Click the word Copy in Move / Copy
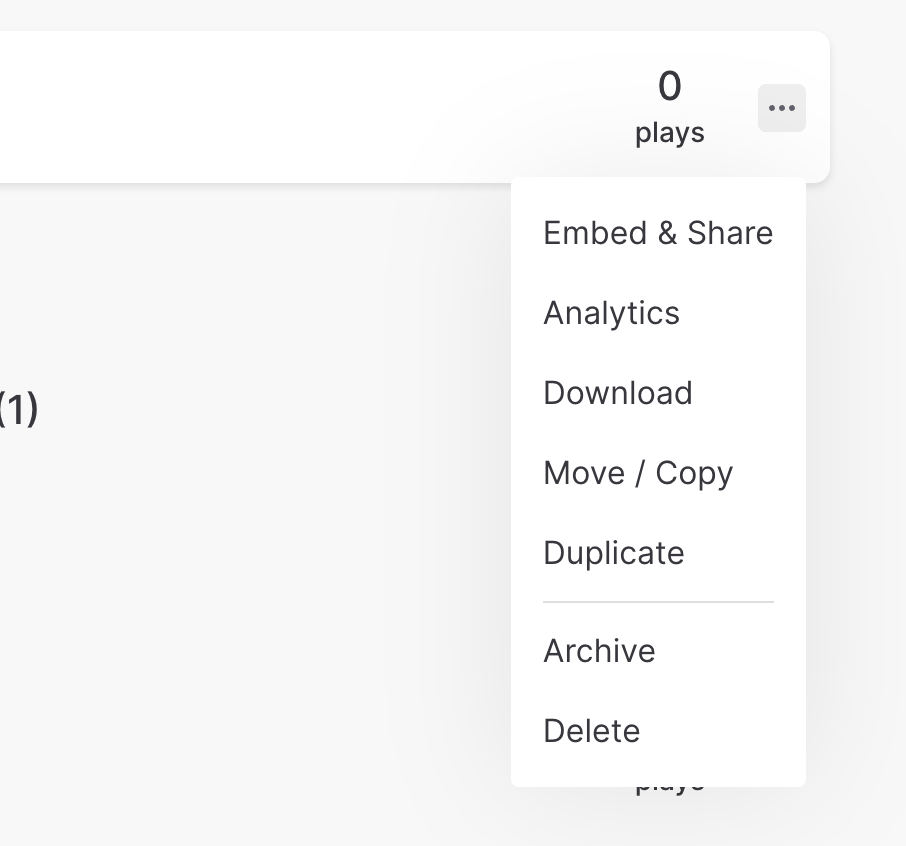Viewport: 906px width, 846px height. coord(694,474)
